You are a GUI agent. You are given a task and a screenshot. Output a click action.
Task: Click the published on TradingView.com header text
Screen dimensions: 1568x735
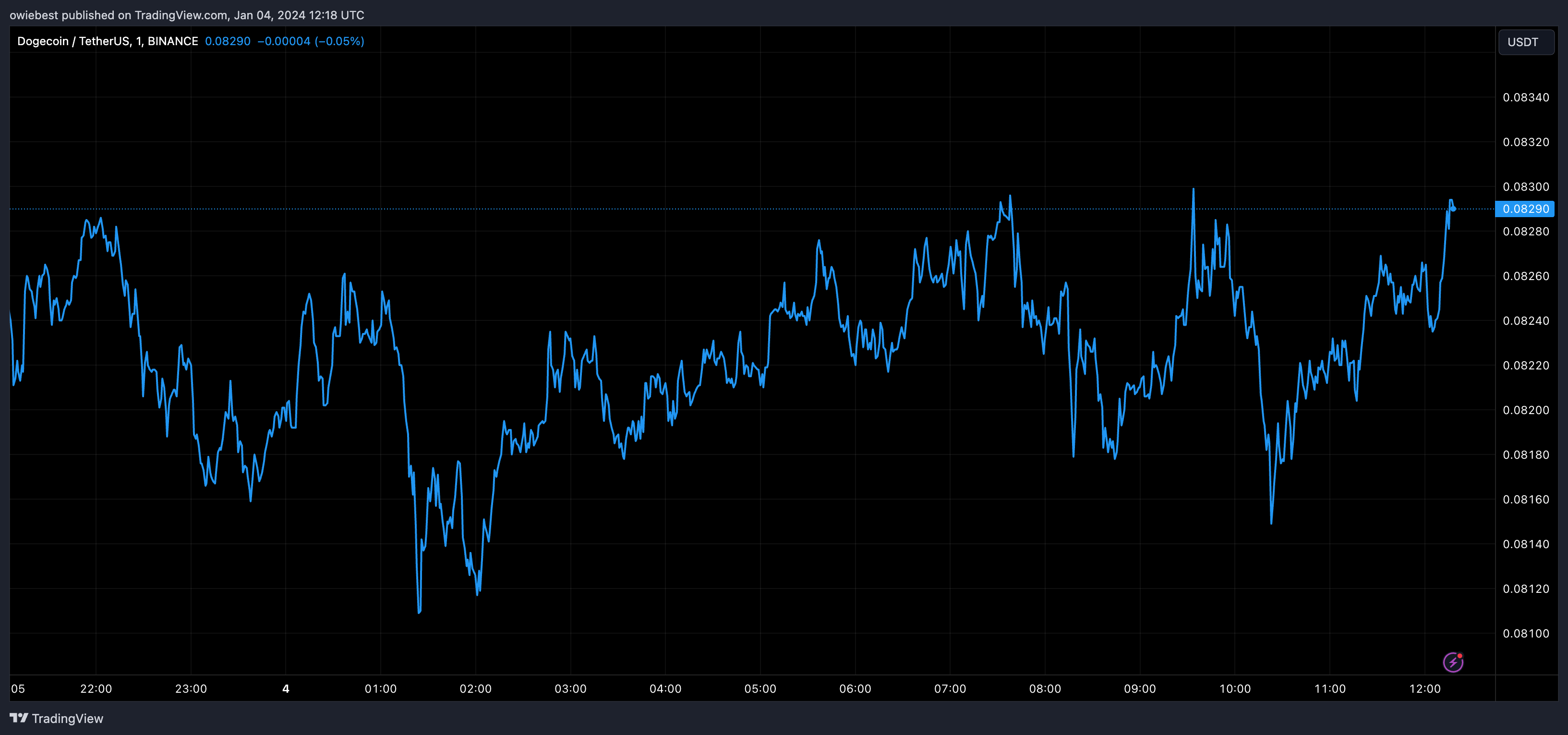[x=187, y=15]
